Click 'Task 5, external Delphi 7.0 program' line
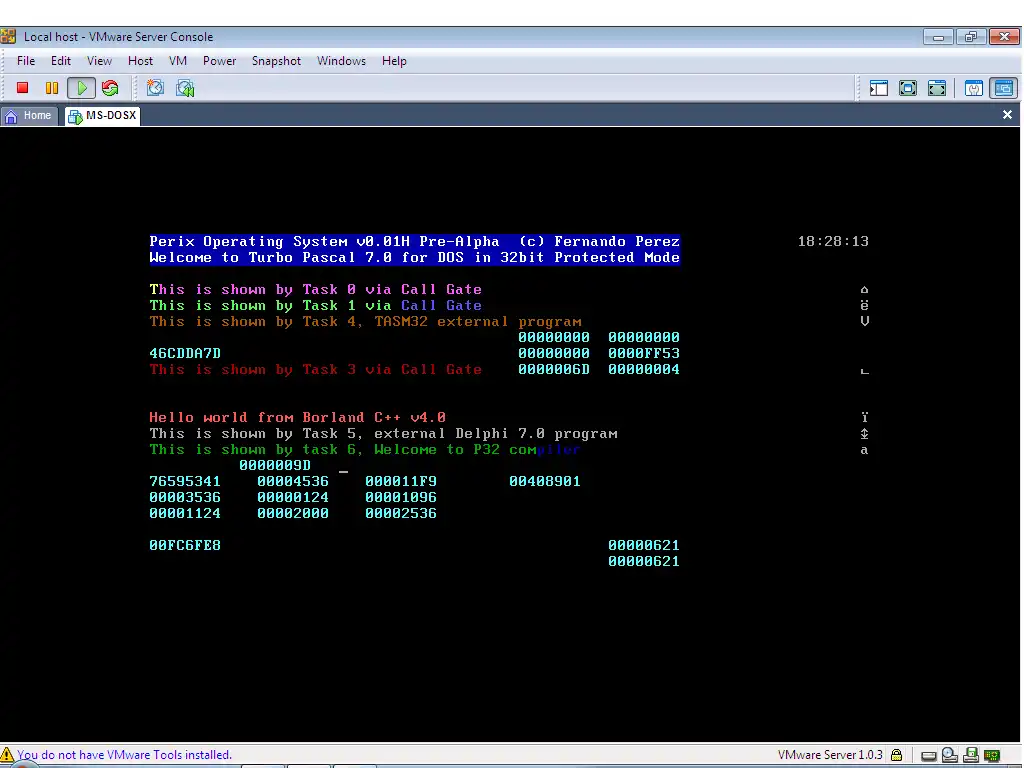 [383, 434]
